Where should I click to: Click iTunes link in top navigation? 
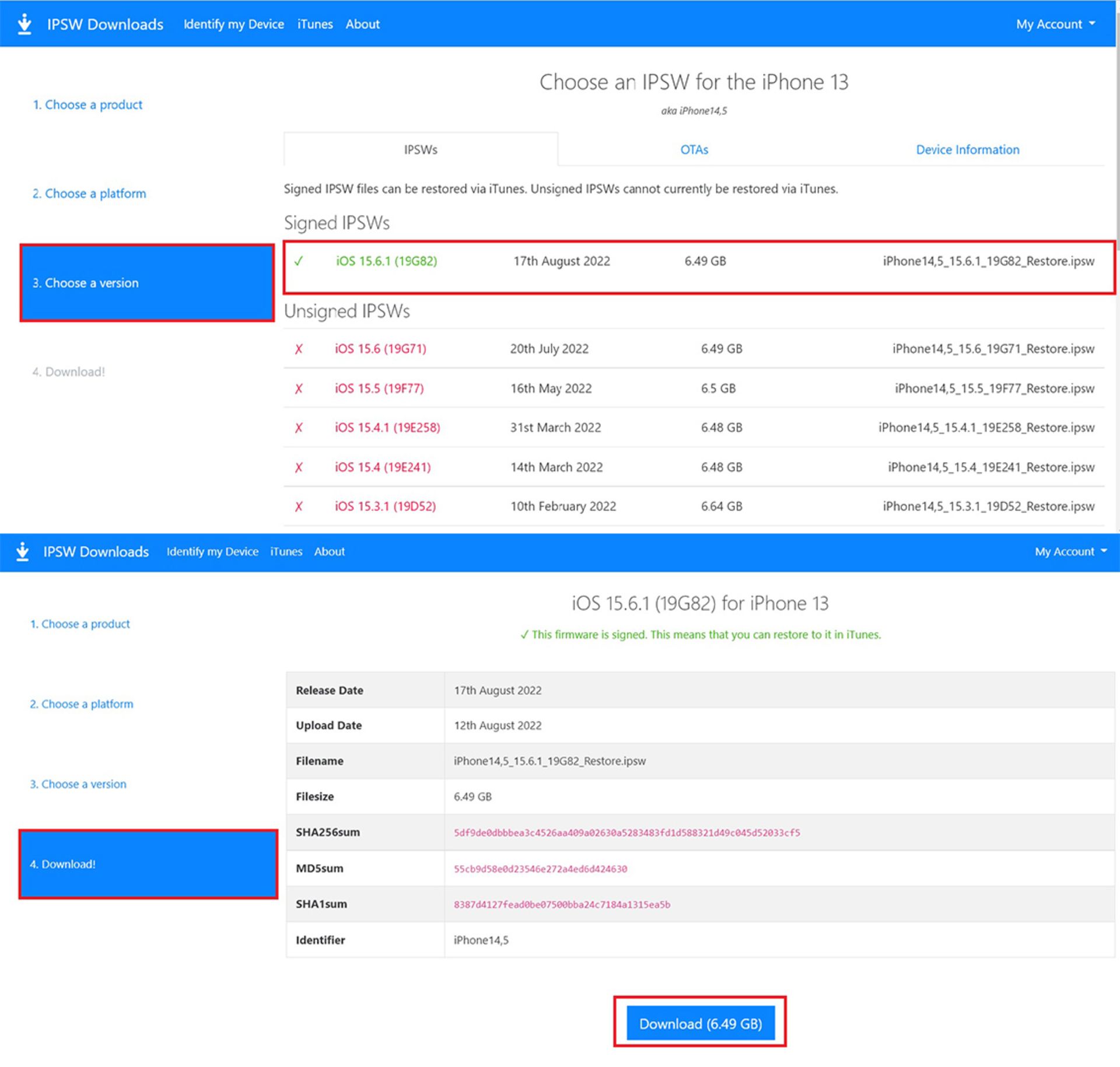point(315,24)
